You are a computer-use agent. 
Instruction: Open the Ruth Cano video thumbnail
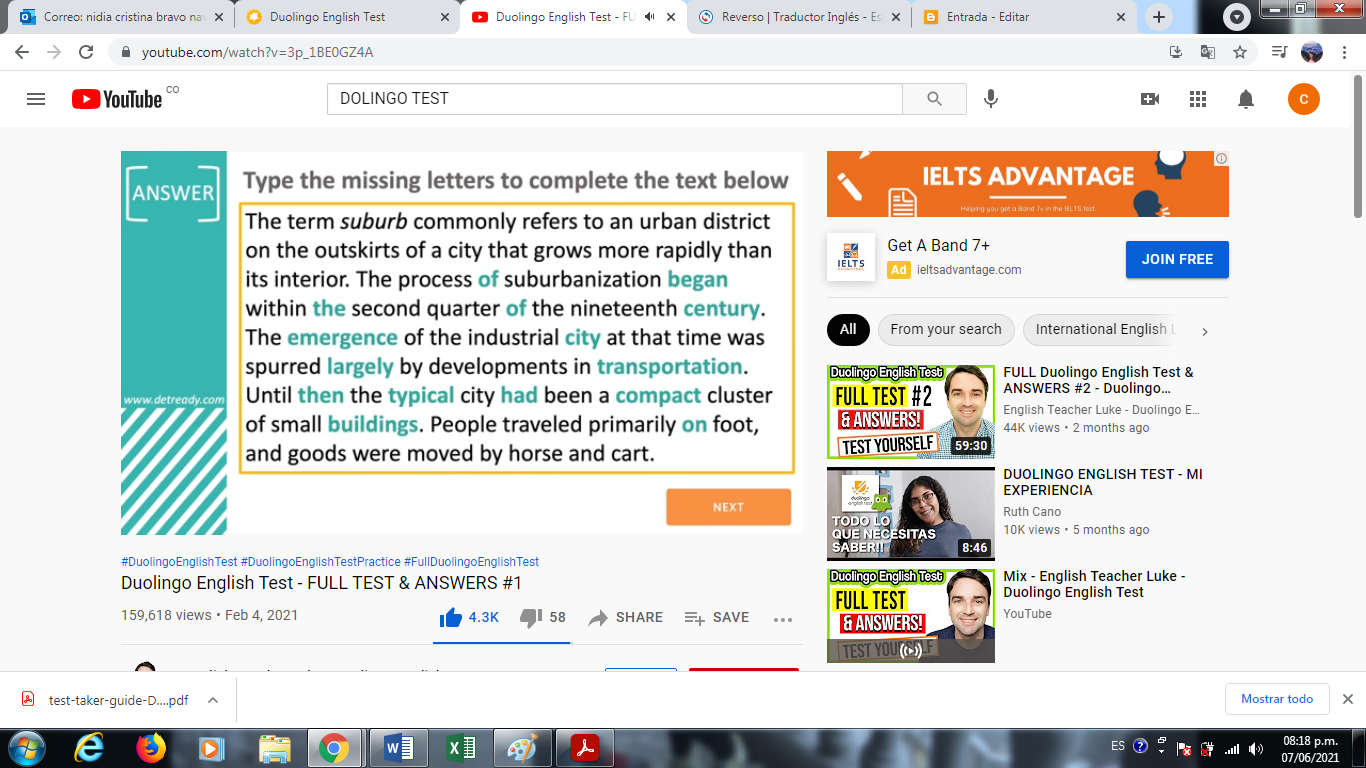click(911, 514)
